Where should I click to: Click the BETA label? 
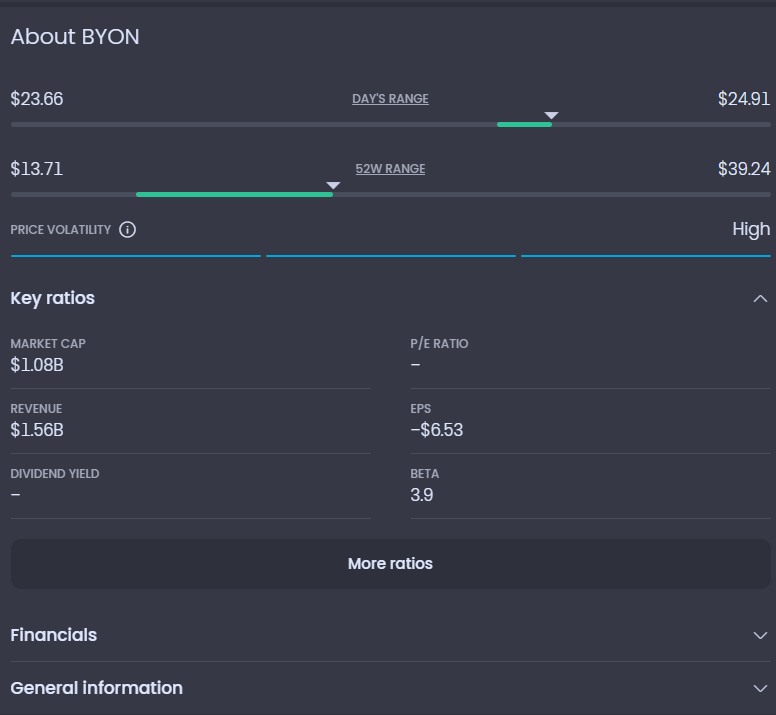coord(425,474)
